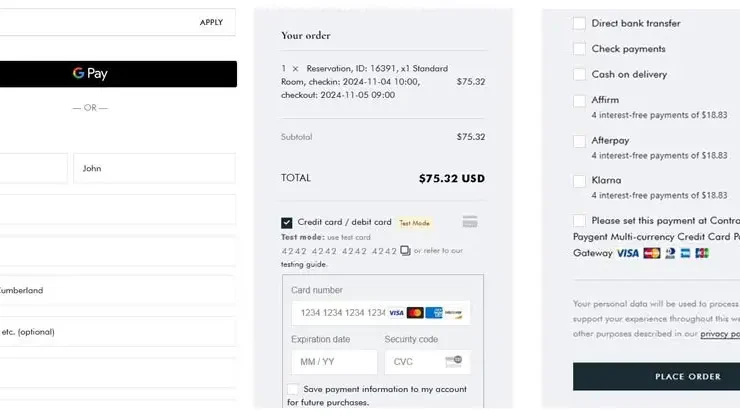
Task: Focus the card number input field
Action: (380, 313)
